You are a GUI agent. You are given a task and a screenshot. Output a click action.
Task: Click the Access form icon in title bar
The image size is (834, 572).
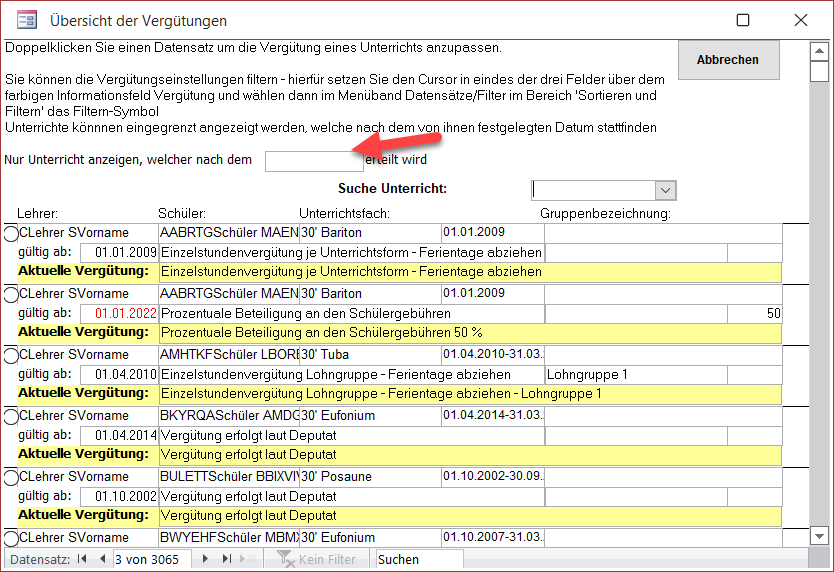click(27, 20)
